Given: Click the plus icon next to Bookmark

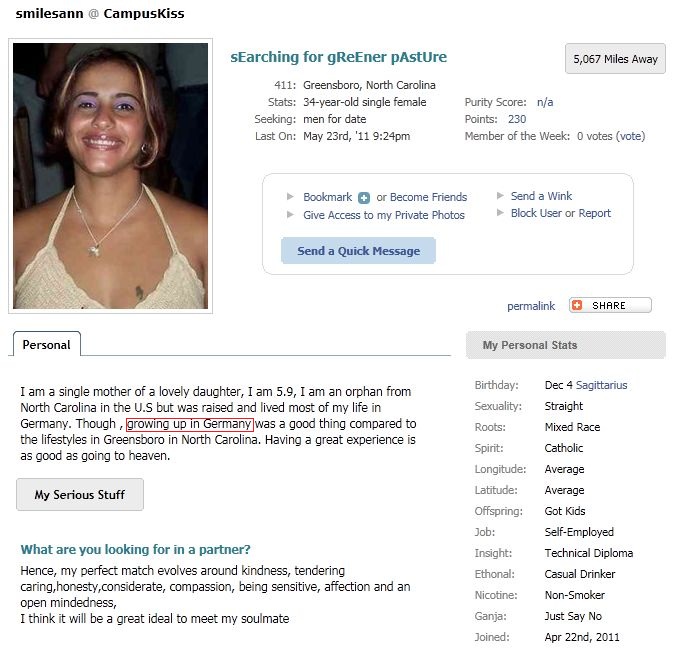Looking at the screenshot, I should coord(364,198).
